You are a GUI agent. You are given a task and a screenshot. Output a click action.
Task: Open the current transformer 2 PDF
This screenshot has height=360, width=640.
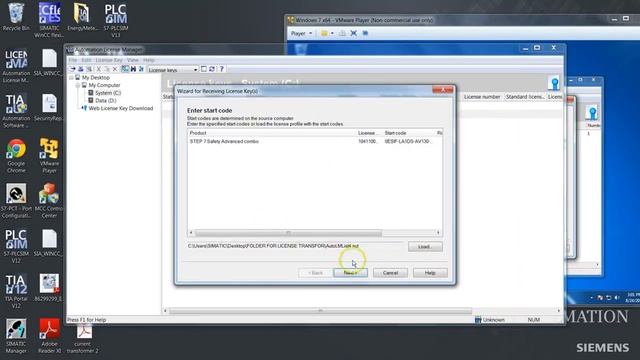(x=82, y=339)
